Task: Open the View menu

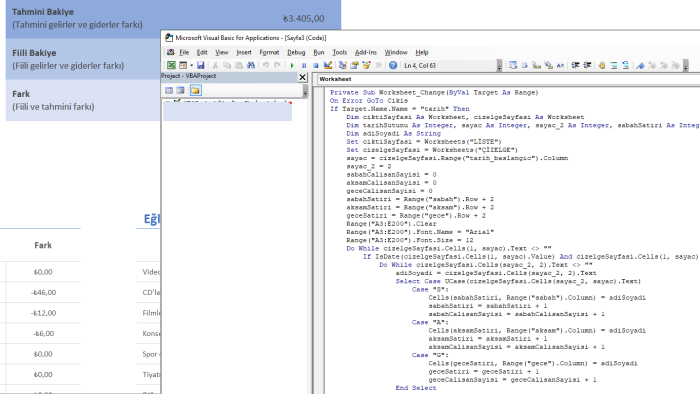Action: pos(221,52)
